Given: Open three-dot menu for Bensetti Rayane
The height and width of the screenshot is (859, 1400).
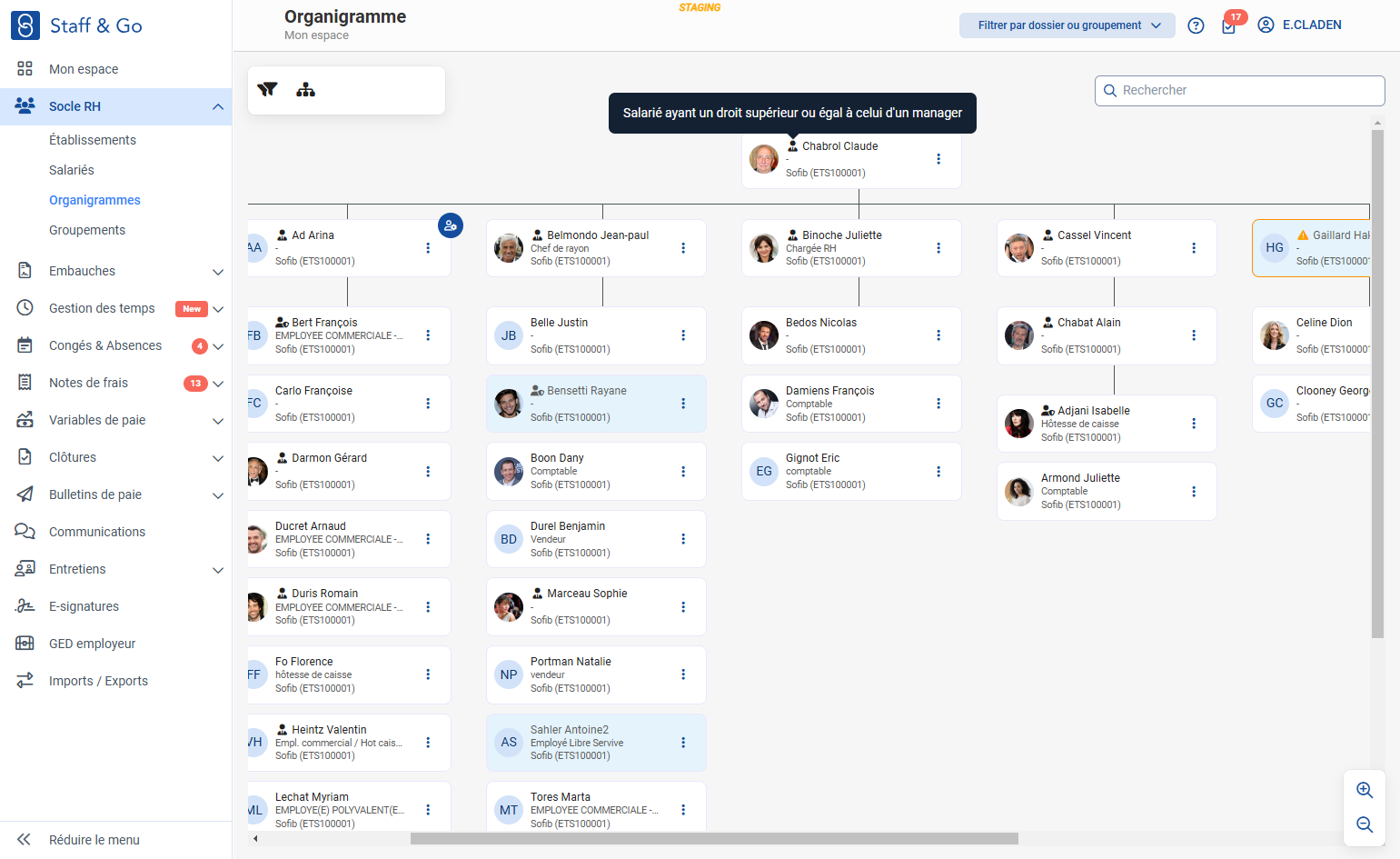Looking at the screenshot, I should pos(683,404).
